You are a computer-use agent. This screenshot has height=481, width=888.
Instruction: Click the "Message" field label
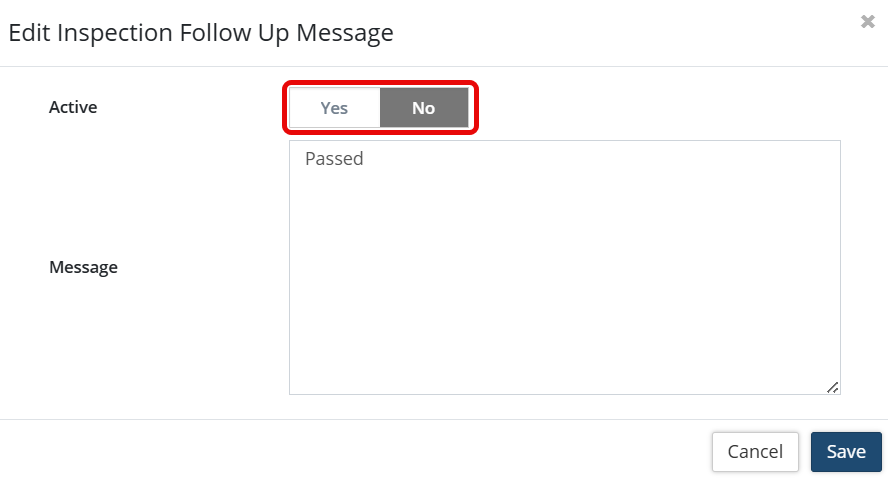(x=83, y=267)
